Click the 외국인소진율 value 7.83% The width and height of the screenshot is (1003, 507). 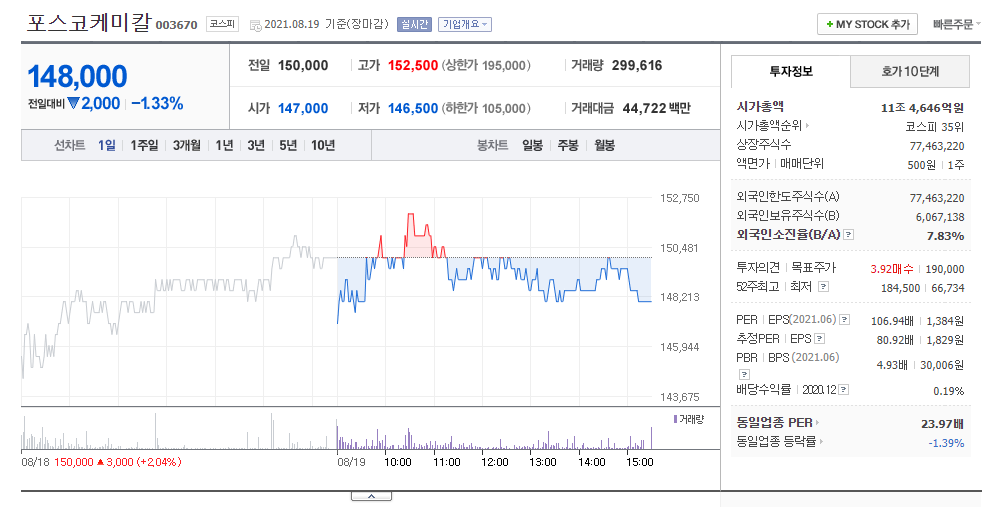click(x=945, y=236)
